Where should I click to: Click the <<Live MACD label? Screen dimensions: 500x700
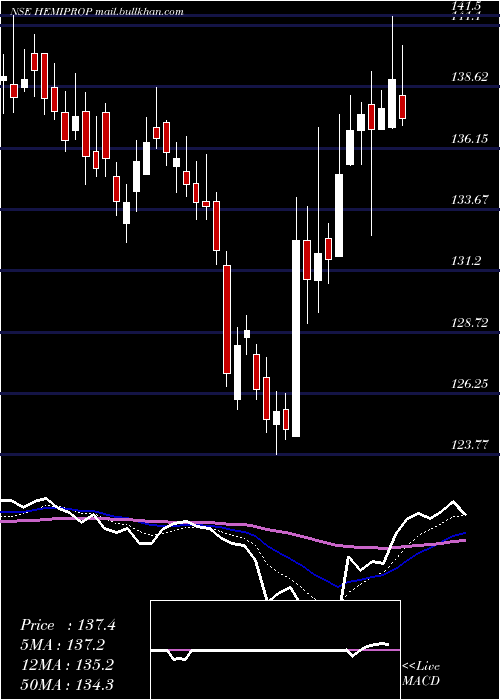click(421, 674)
